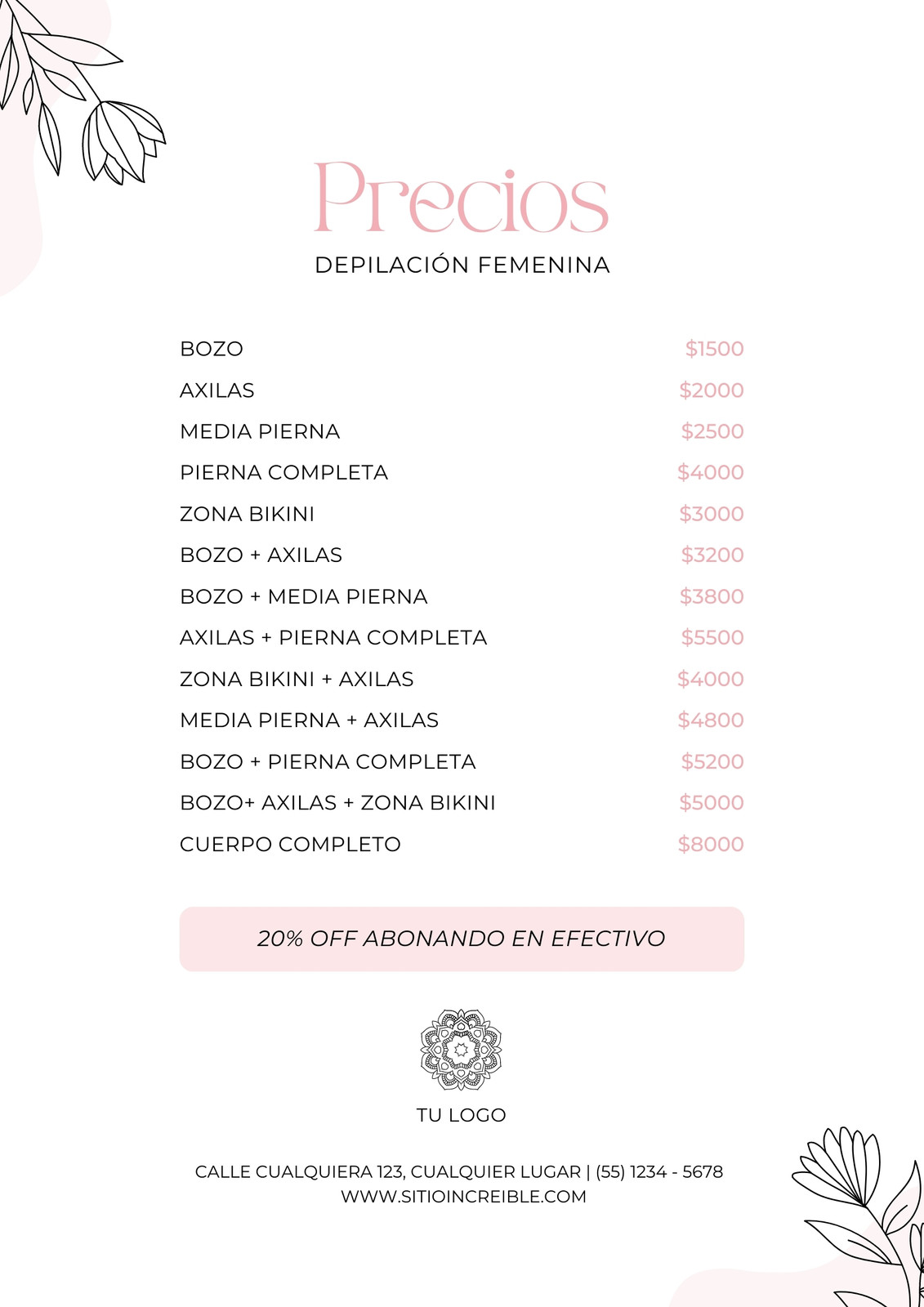Image resolution: width=924 pixels, height=1307 pixels.
Task: Click BOZO + AXILAS combo label
Action: pyautogui.click(x=261, y=555)
